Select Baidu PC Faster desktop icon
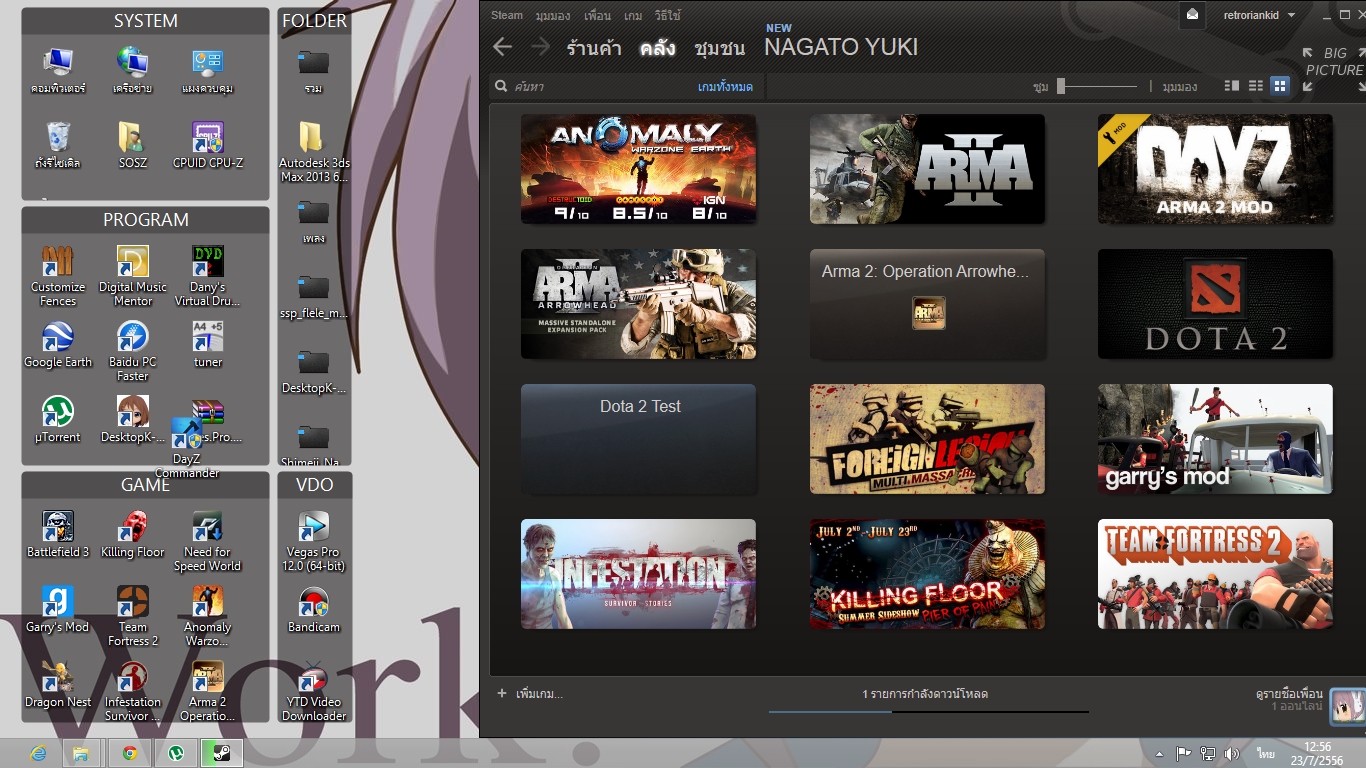 [x=133, y=352]
